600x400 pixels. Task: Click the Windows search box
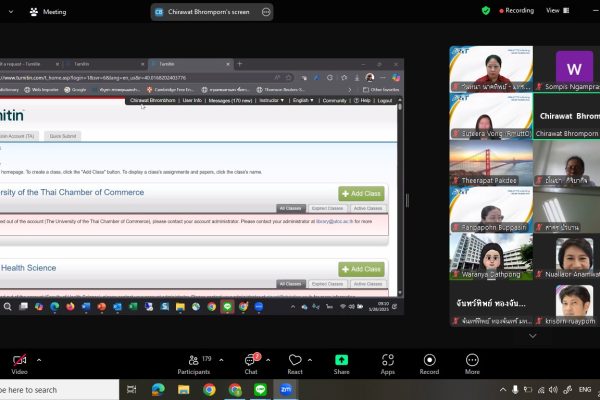click(59, 390)
